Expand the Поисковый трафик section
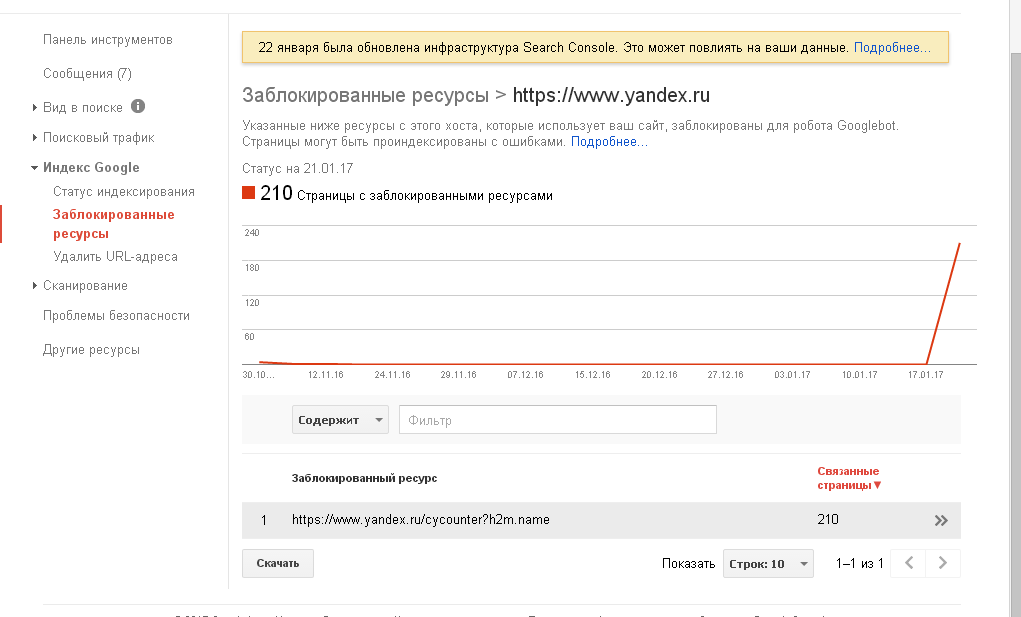The image size is (1021, 617). pos(35,137)
